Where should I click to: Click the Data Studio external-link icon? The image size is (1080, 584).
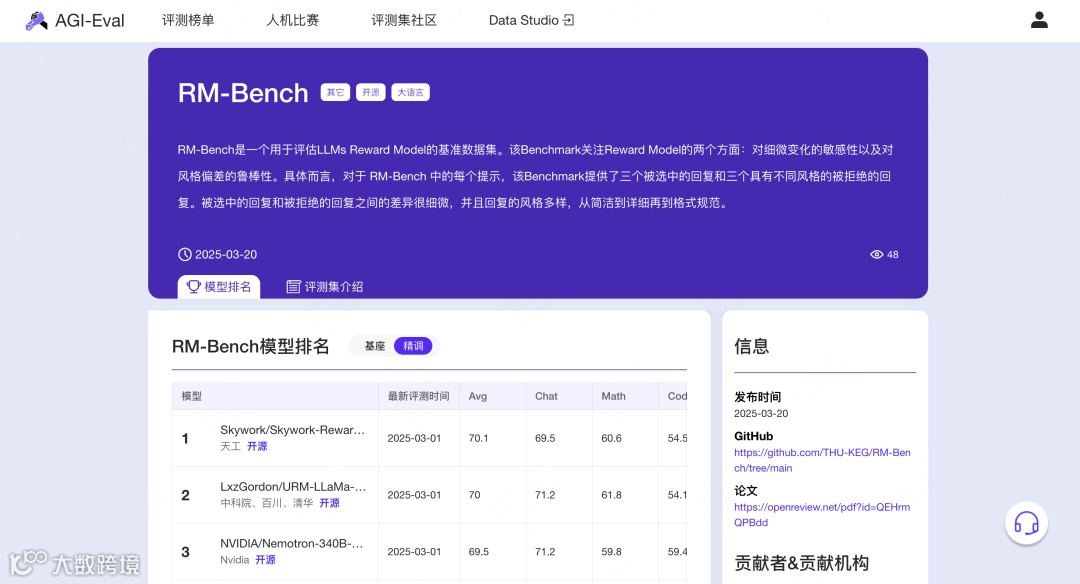click(568, 20)
